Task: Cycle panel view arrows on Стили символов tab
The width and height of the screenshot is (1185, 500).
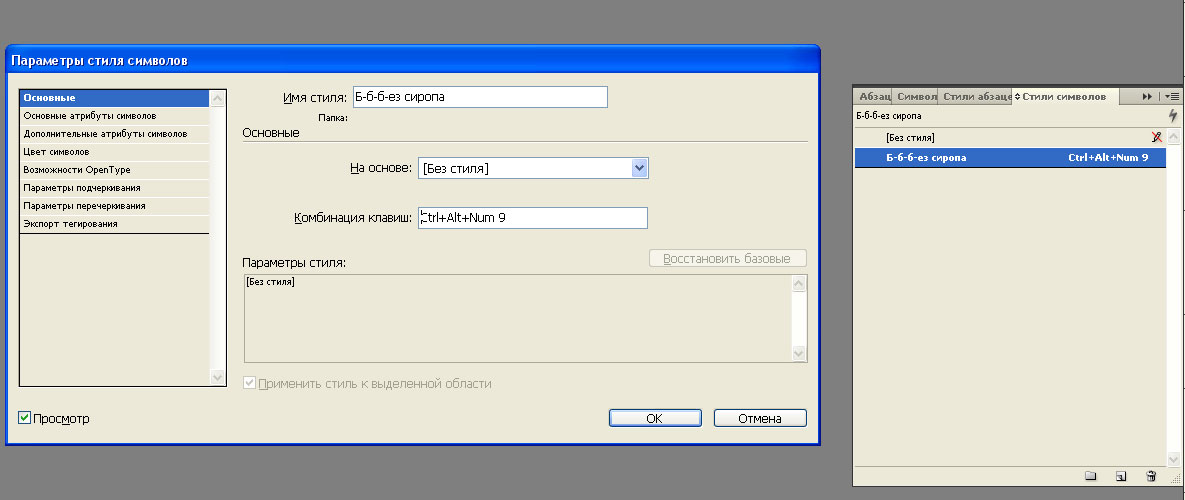Action: [1017, 97]
